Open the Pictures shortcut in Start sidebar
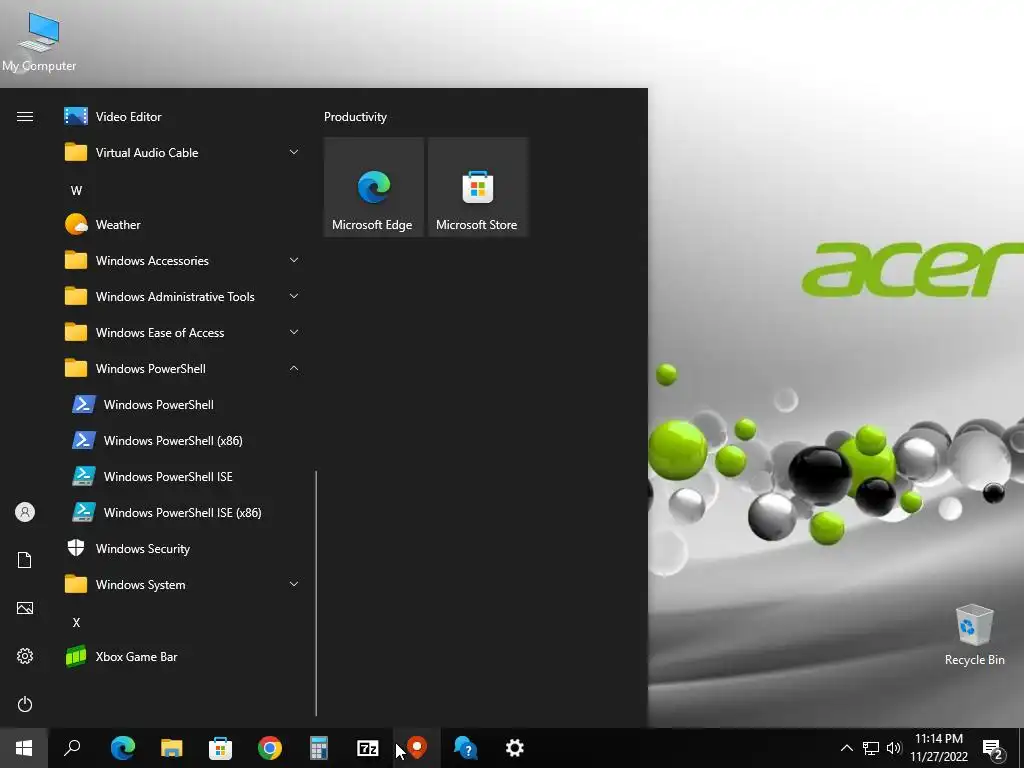This screenshot has height=768, width=1024. (x=25, y=608)
